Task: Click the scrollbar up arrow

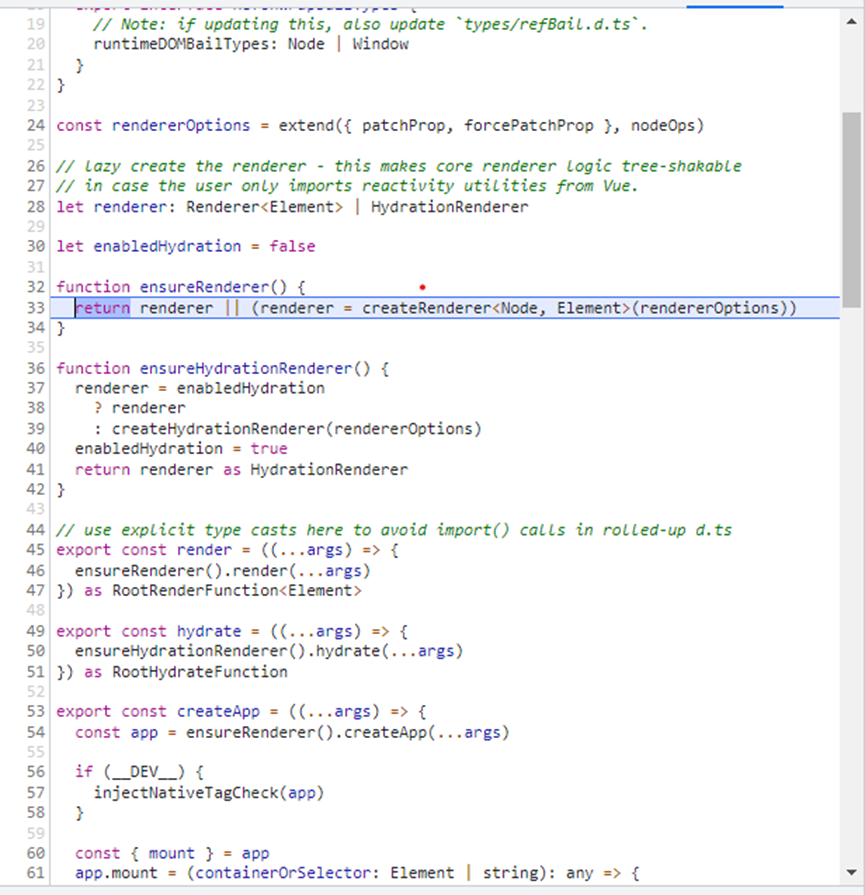Action: coord(851,22)
